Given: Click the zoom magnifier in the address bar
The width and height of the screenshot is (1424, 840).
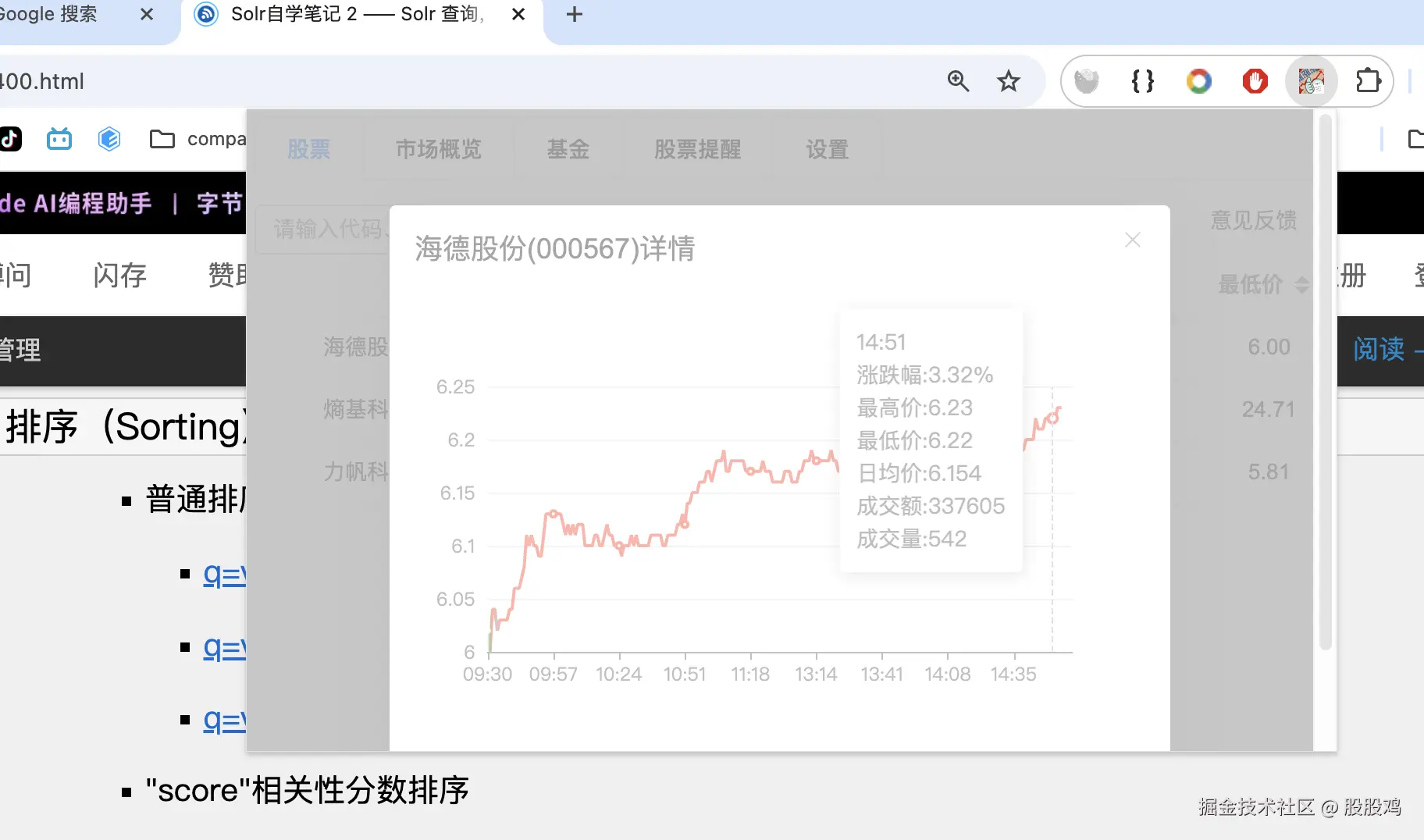Looking at the screenshot, I should pyautogui.click(x=958, y=80).
